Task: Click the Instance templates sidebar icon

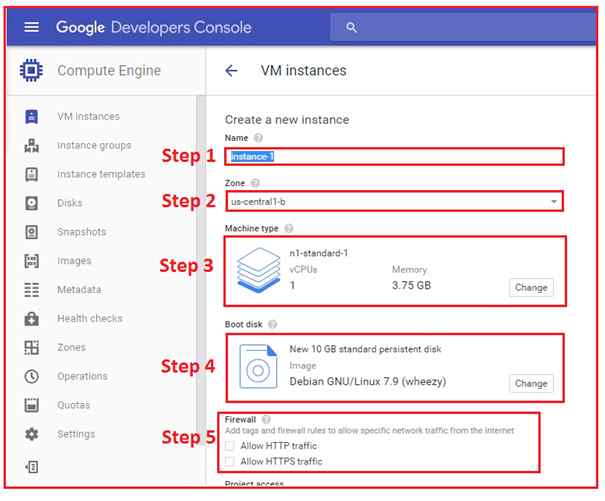Action: tap(31, 174)
